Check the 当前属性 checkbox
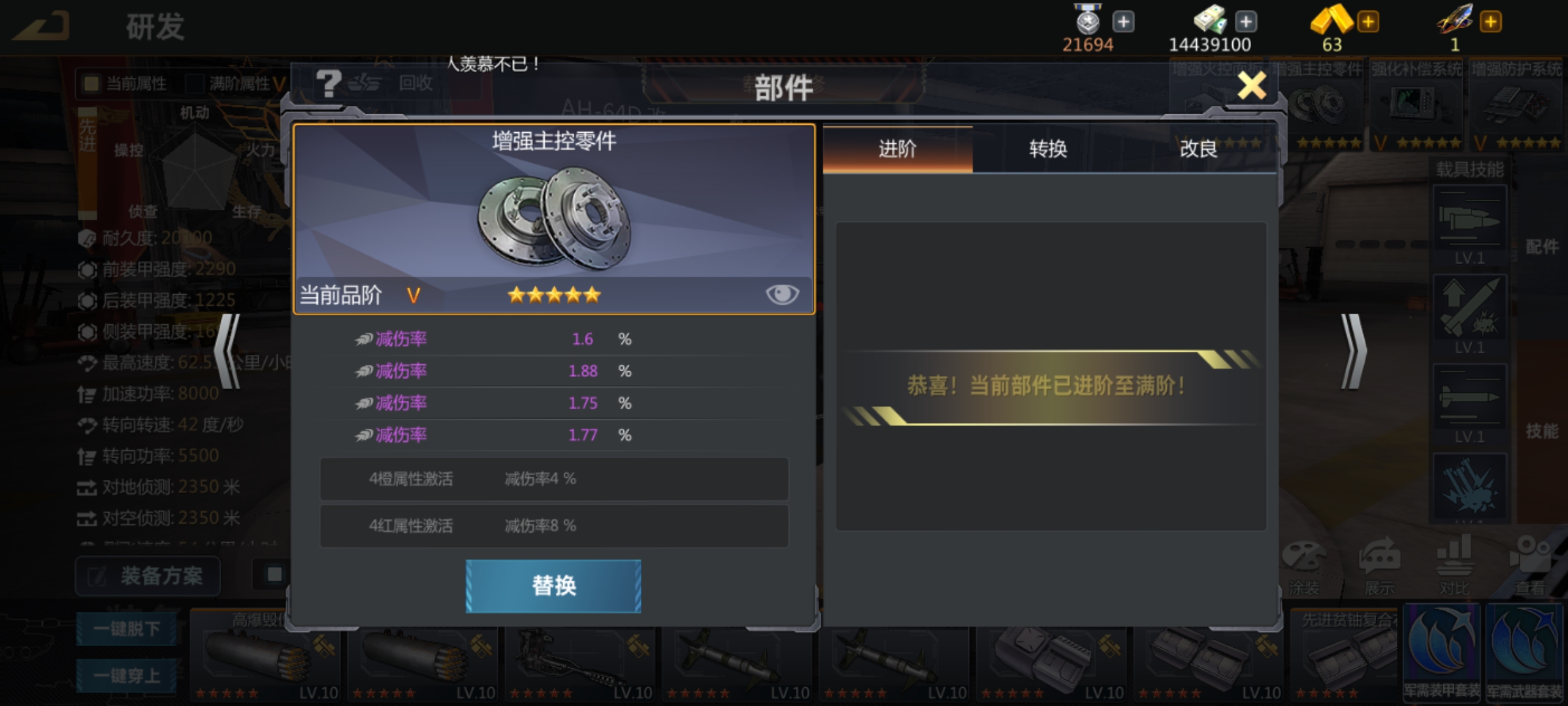This screenshot has height=706, width=1568. (x=91, y=83)
